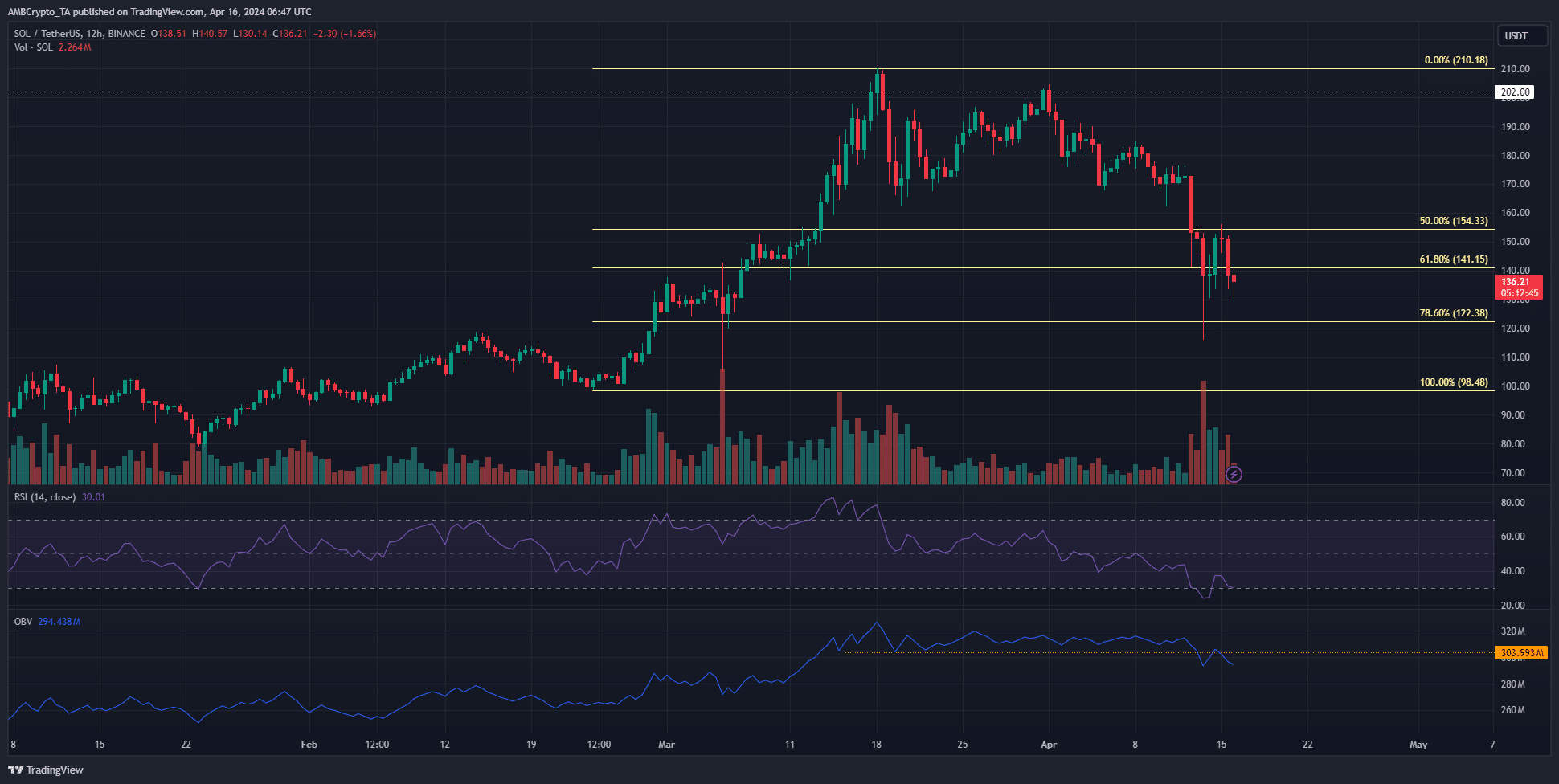Click the 210.00 price axis label
Image resolution: width=1559 pixels, height=784 pixels.
coord(1516,69)
